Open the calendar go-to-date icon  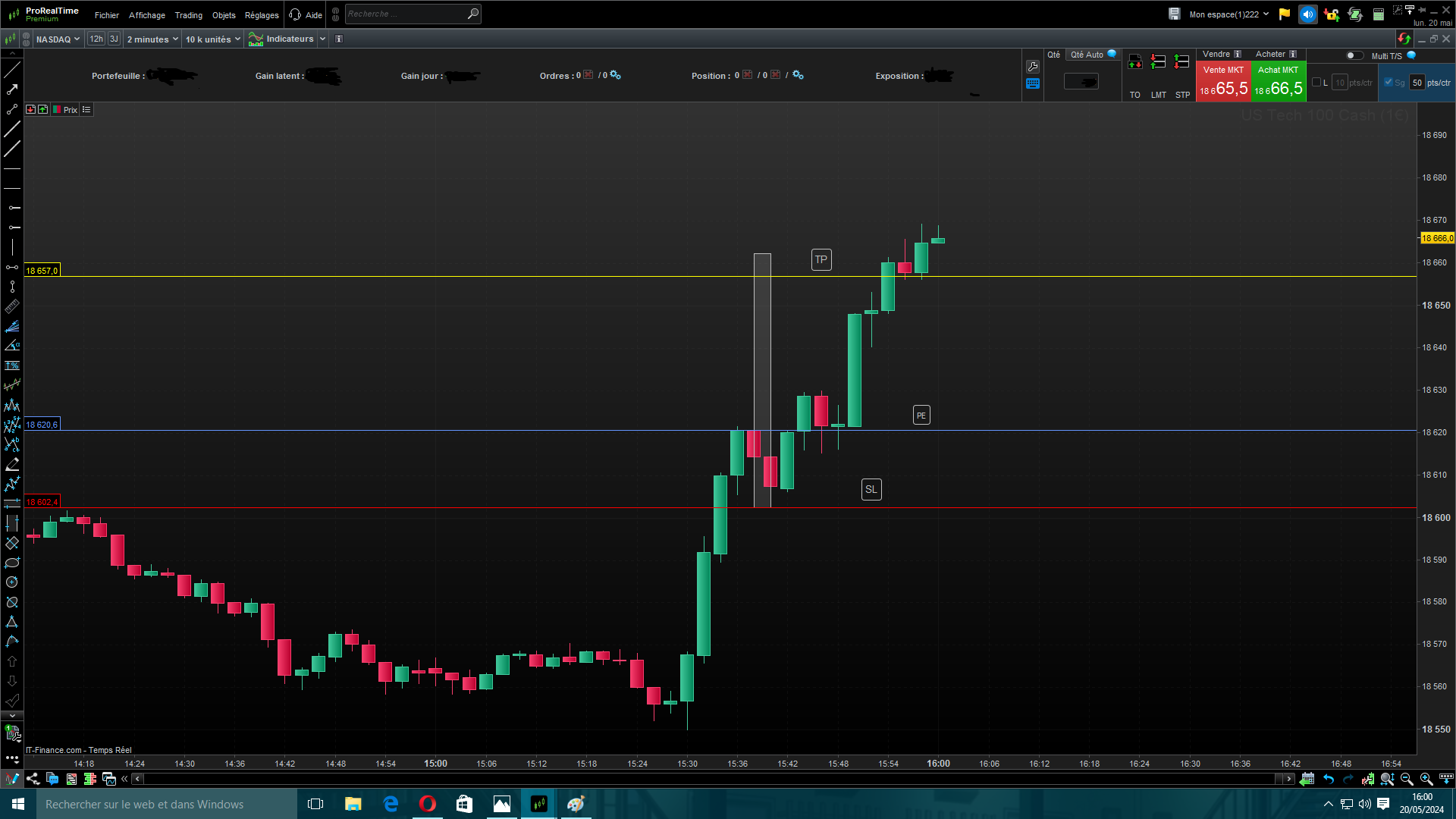pyautogui.click(x=1307, y=779)
